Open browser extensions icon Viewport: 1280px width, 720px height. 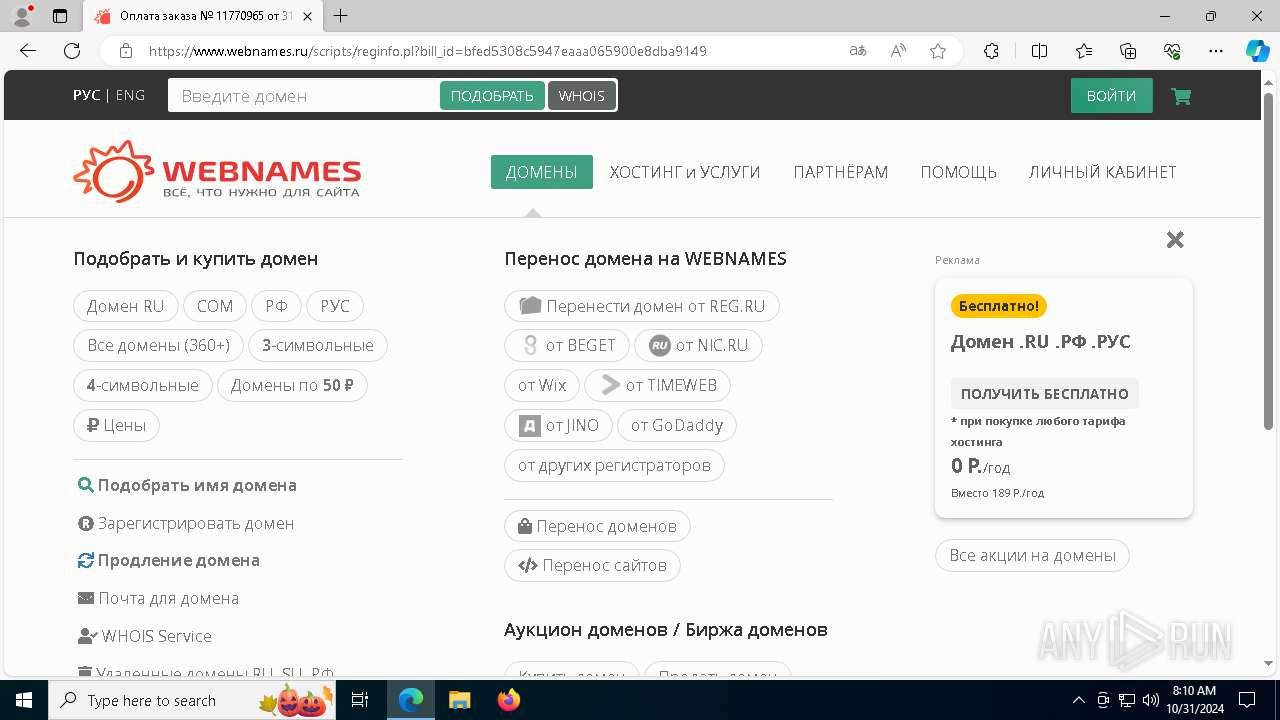click(991, 51)
